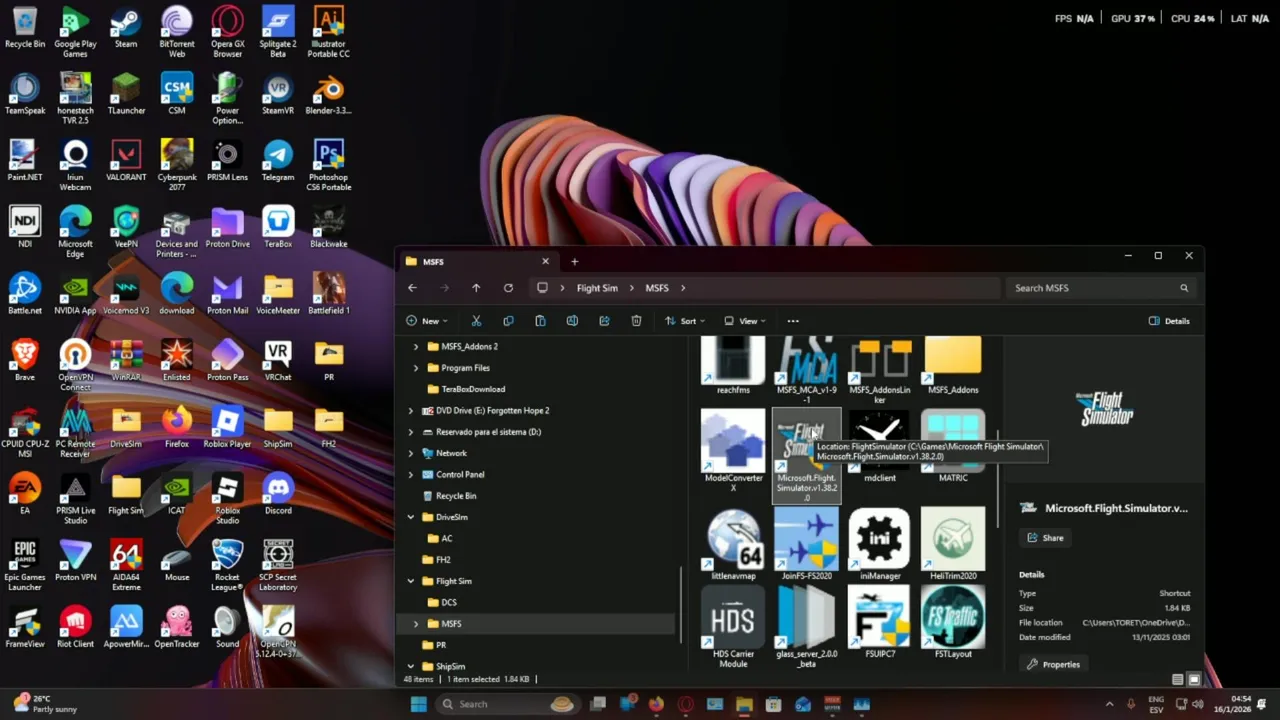Go up one folder level
Image resolution: width=1280 pixels, height=720 pixels.
[x=476, y=288]
